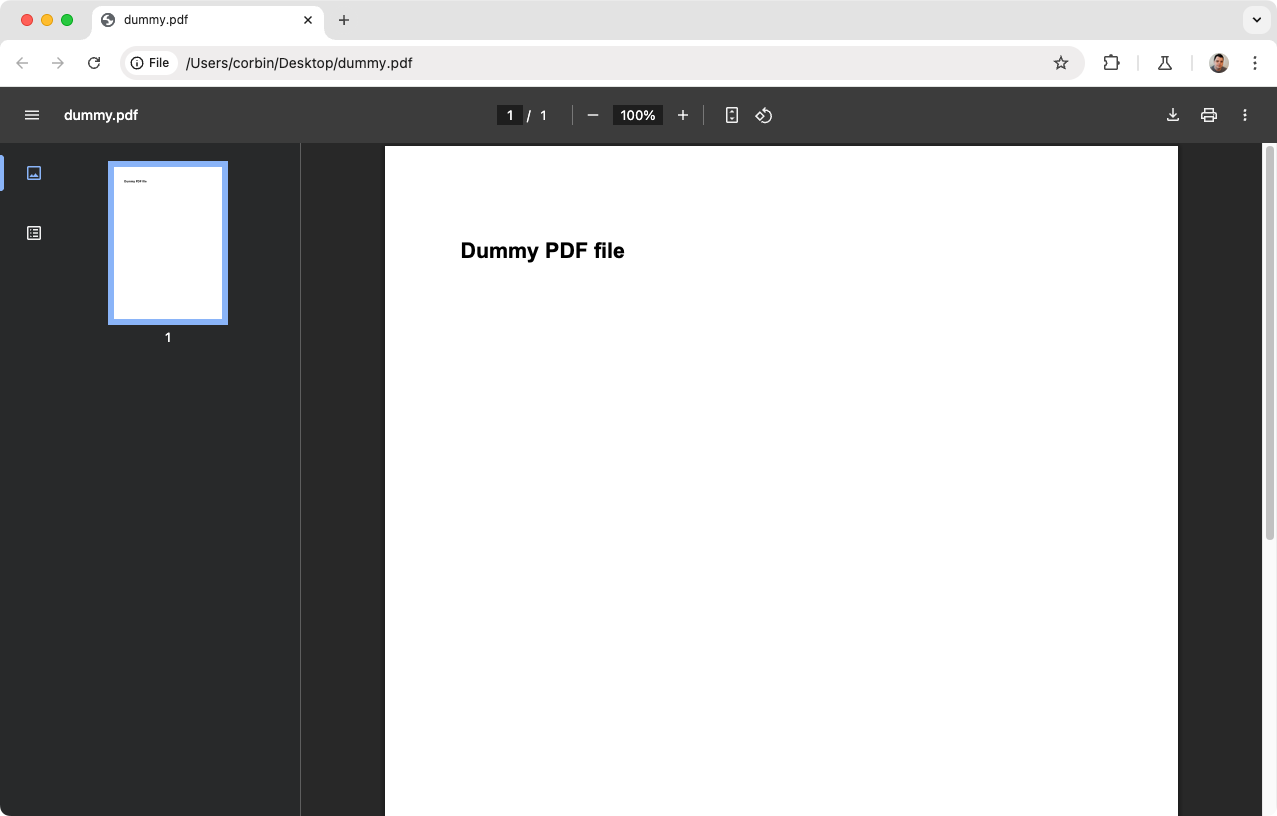The image size is (1277, 816).
Task: Select the page 1 thumbnail
Action: (x=168, y=243)
